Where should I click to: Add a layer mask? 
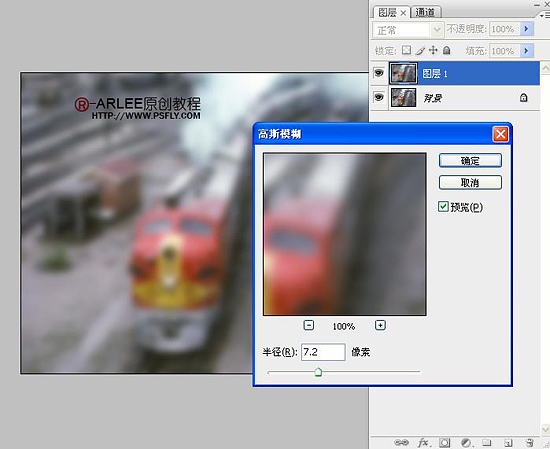coord(444,442)
